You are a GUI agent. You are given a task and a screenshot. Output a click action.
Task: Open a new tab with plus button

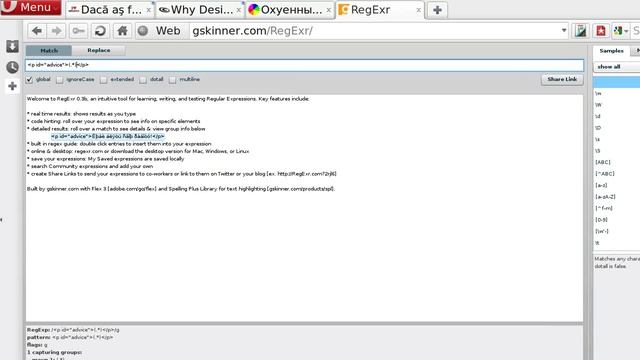(437, 10)
